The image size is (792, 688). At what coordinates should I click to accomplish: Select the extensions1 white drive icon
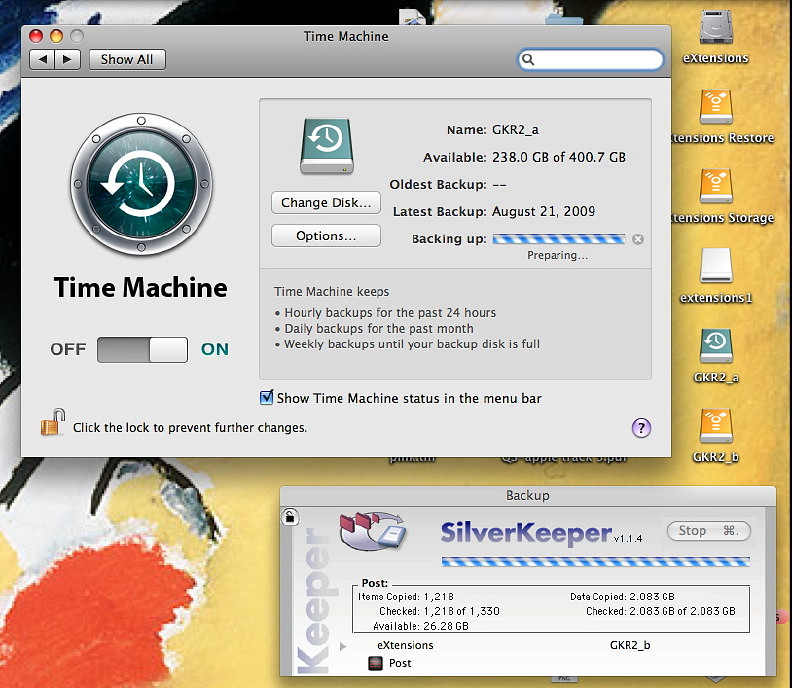point(716,266)
